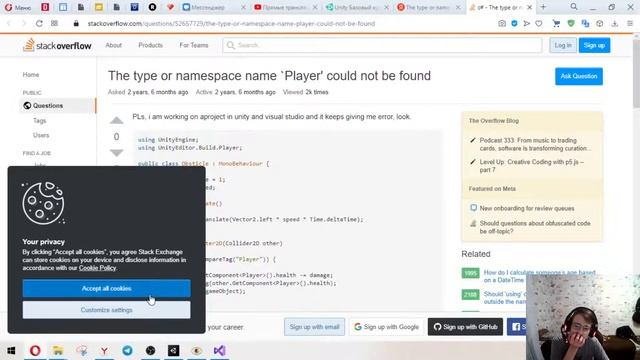
Task: Open the shopping cart extension icon
Action: [556, 24]
